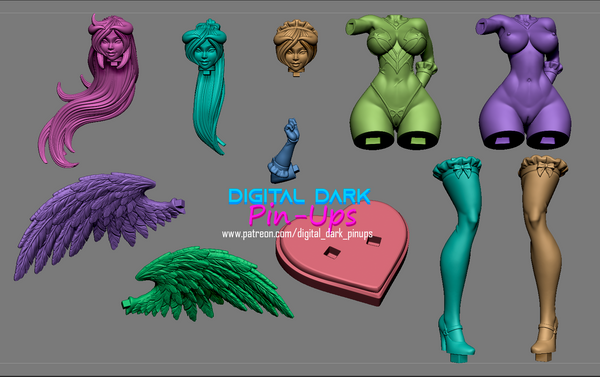The width and height of the screenshot is (600, 377).
Task: Click the Digital Dark logo text
Action: 300,196
